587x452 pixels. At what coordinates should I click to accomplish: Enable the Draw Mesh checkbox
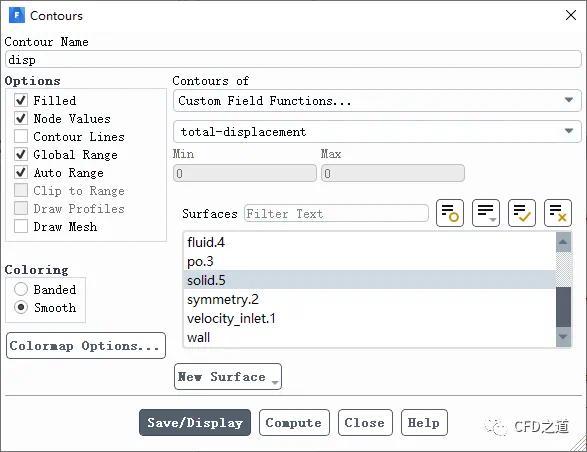click(x=21, y=226)
